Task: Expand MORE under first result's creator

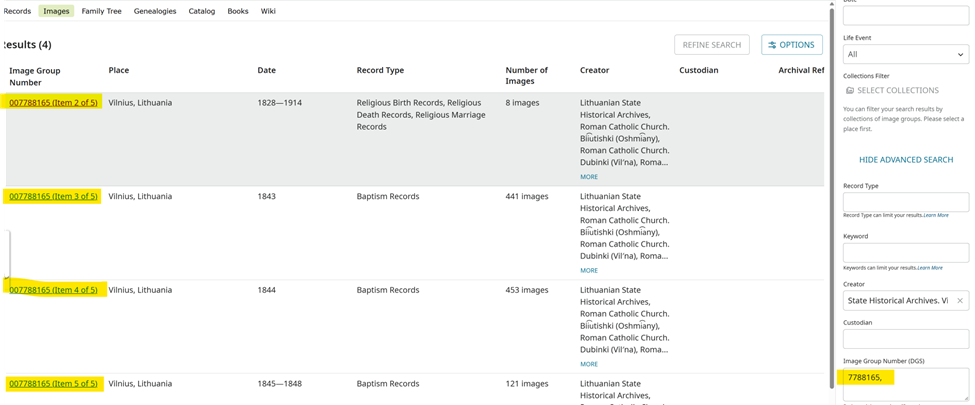Action: 589,177
